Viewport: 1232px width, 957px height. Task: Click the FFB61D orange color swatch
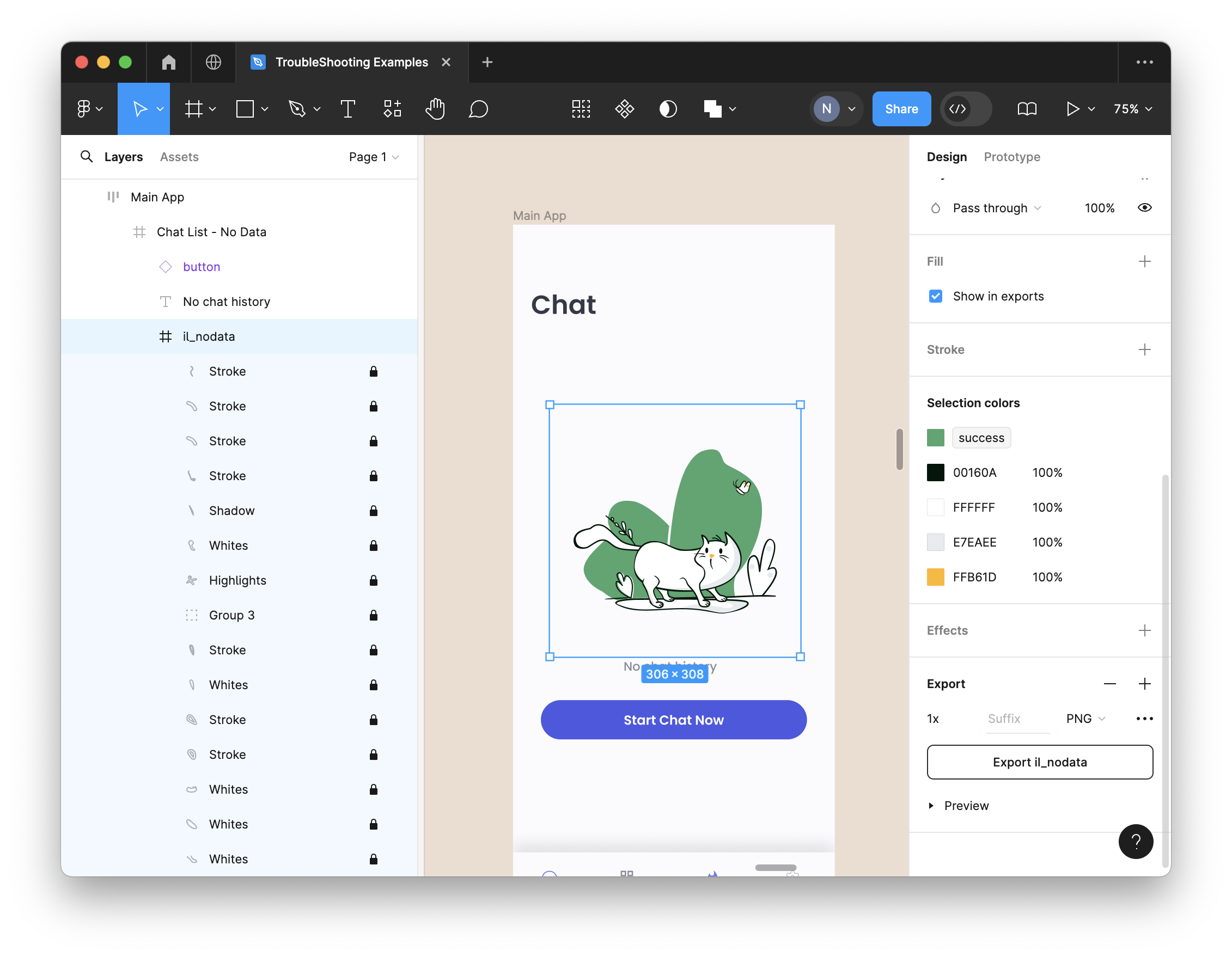pos(935,577)
